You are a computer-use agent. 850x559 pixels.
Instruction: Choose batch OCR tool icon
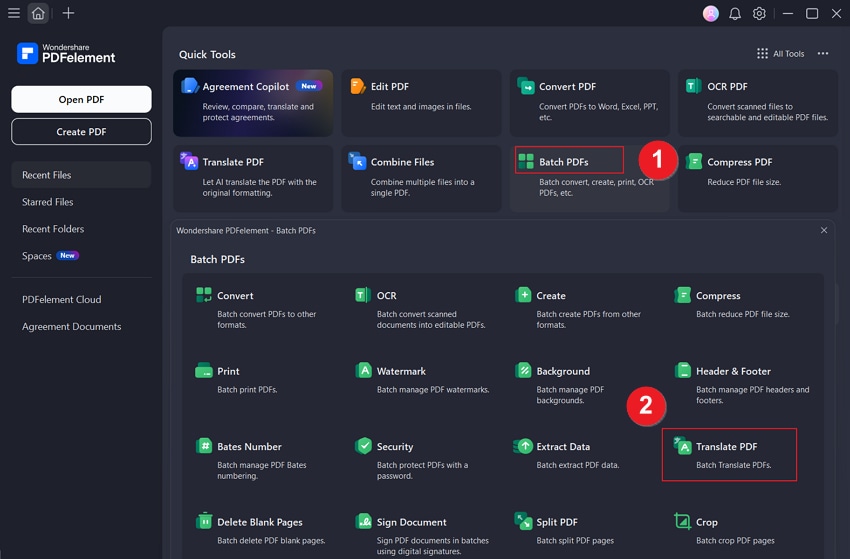pyautogui.click(x=363, y=295)
